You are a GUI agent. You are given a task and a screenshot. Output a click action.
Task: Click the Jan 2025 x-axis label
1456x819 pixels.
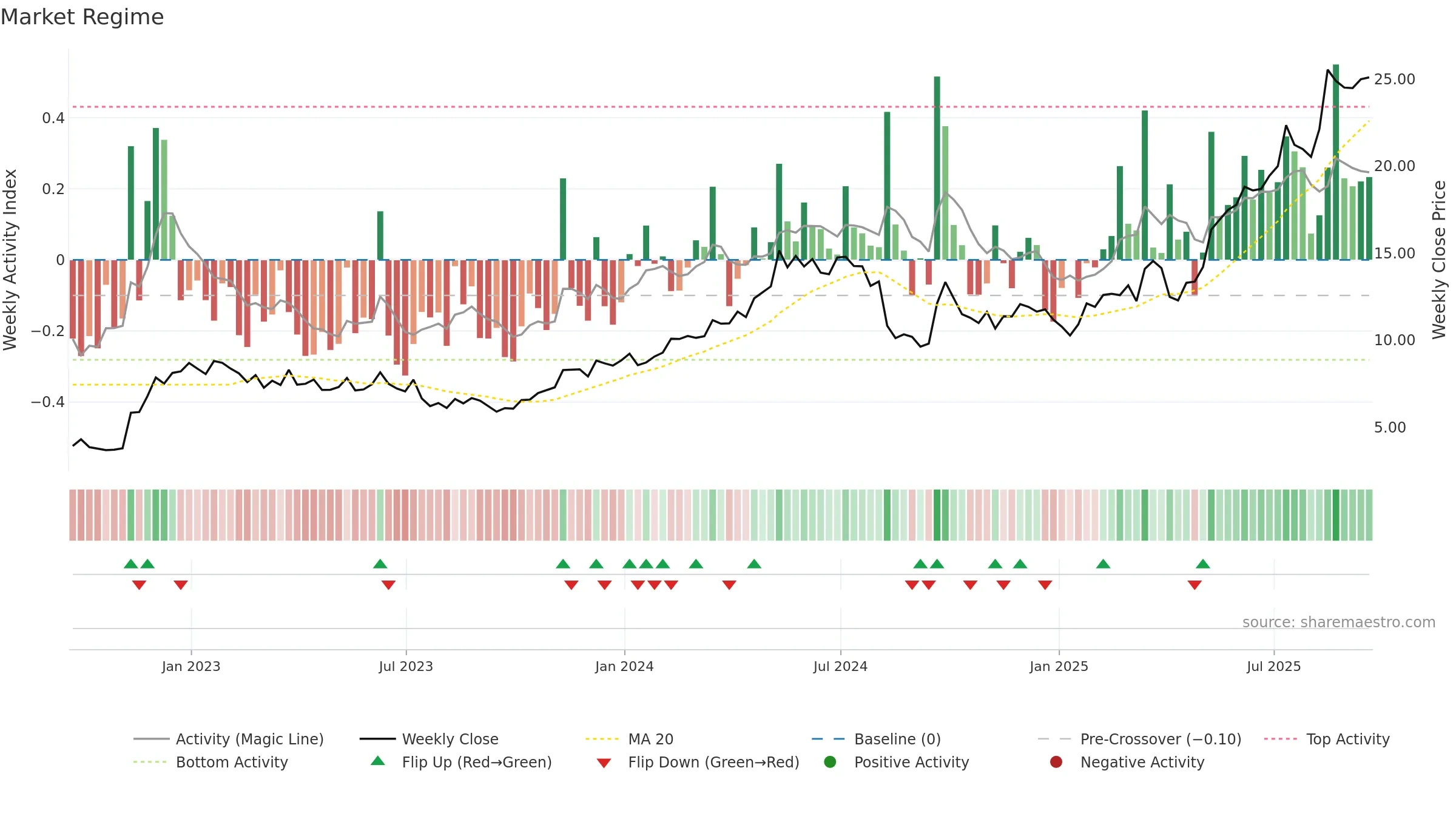coord(1059,667)
